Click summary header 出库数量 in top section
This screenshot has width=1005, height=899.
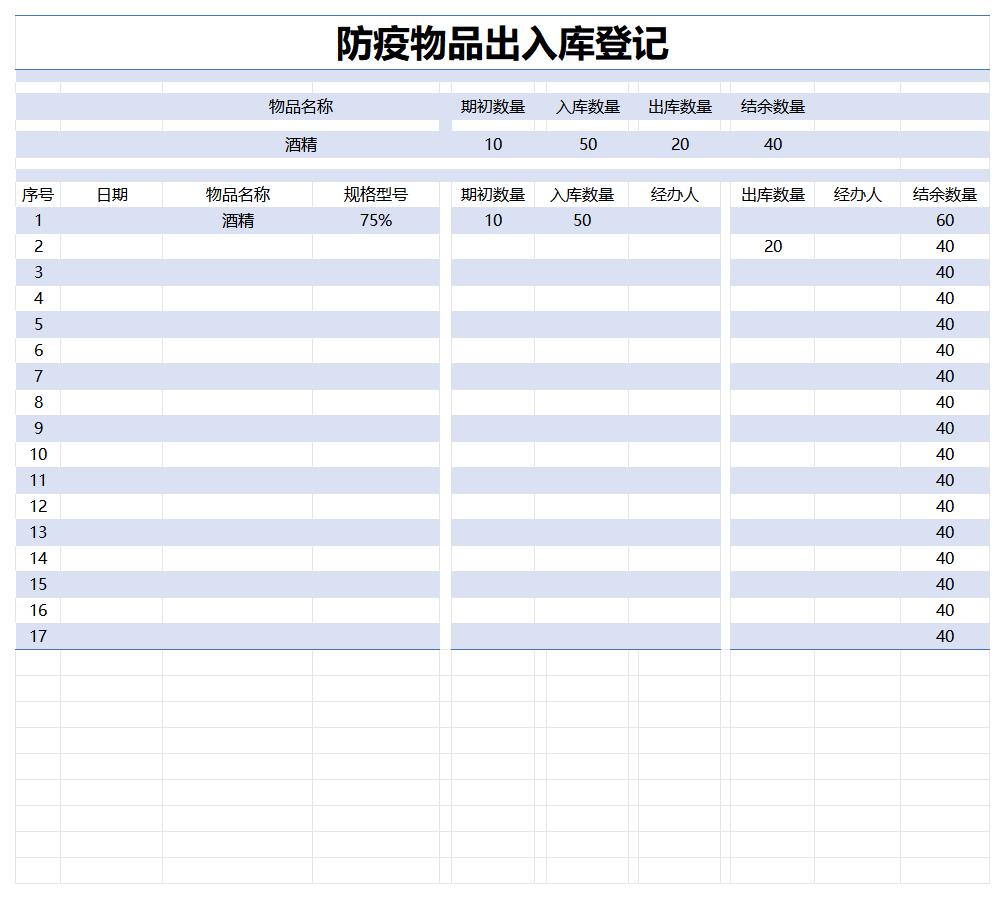(680, 106)
